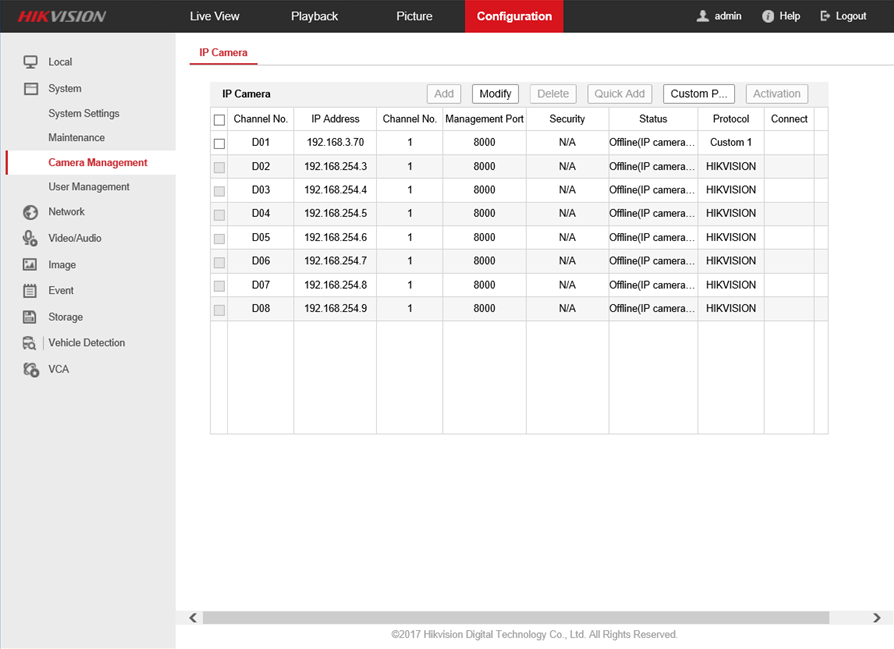Click the Network globe icon
The width and height of the screenshot is (894, 649).
tap(30, 212)
